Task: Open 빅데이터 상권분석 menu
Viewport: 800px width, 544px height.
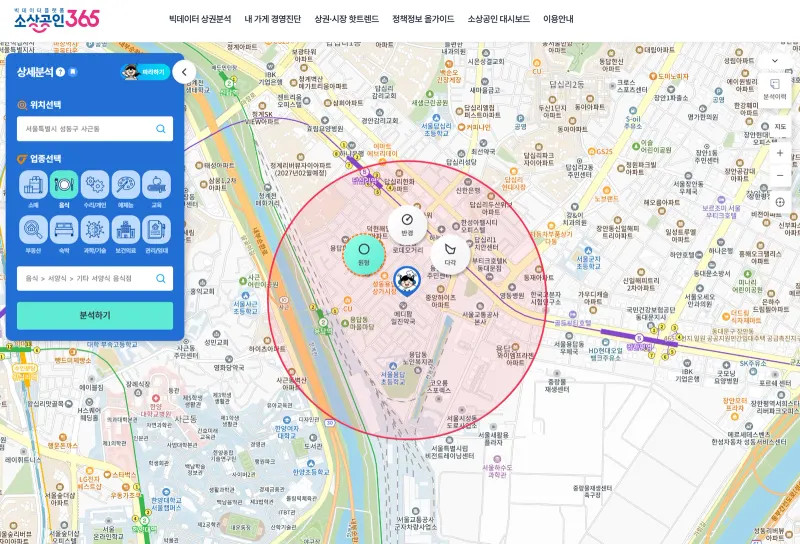Action: (200, 19)
